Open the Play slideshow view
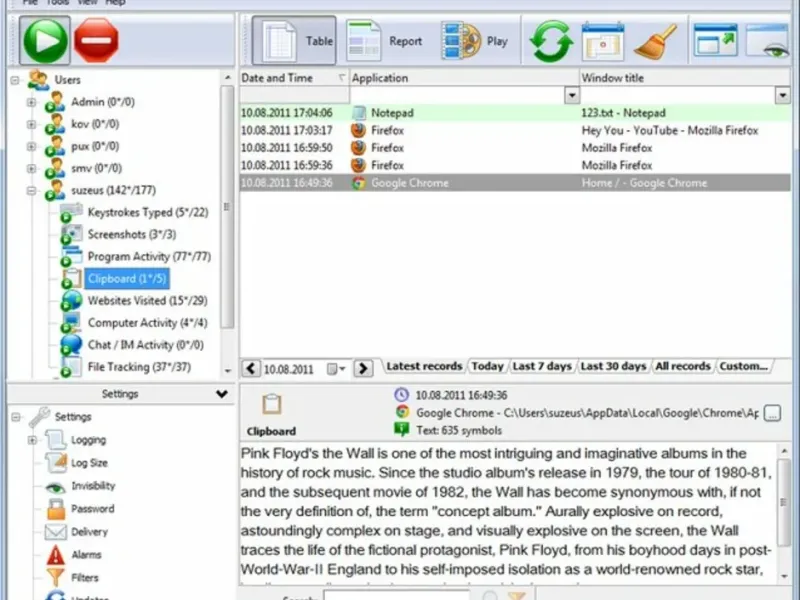This screenshot has height=600, width=800. click(x=475, y=40)
